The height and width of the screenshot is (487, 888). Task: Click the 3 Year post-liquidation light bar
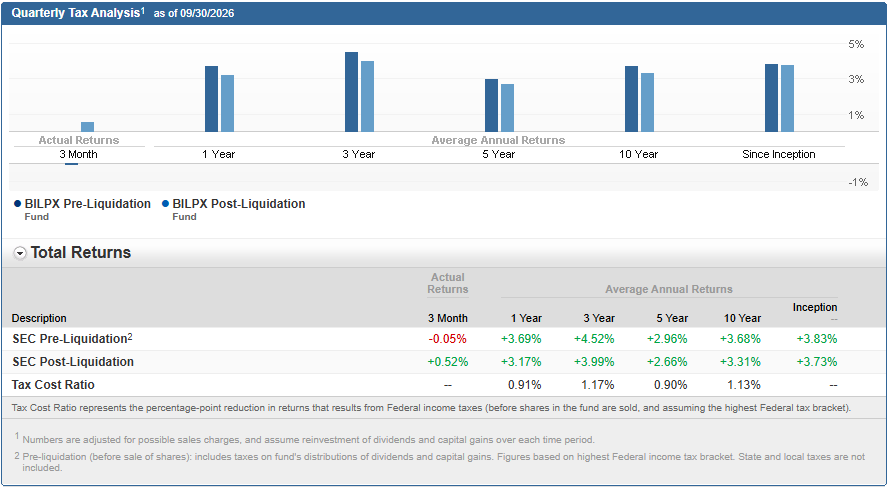pos(368,96)
